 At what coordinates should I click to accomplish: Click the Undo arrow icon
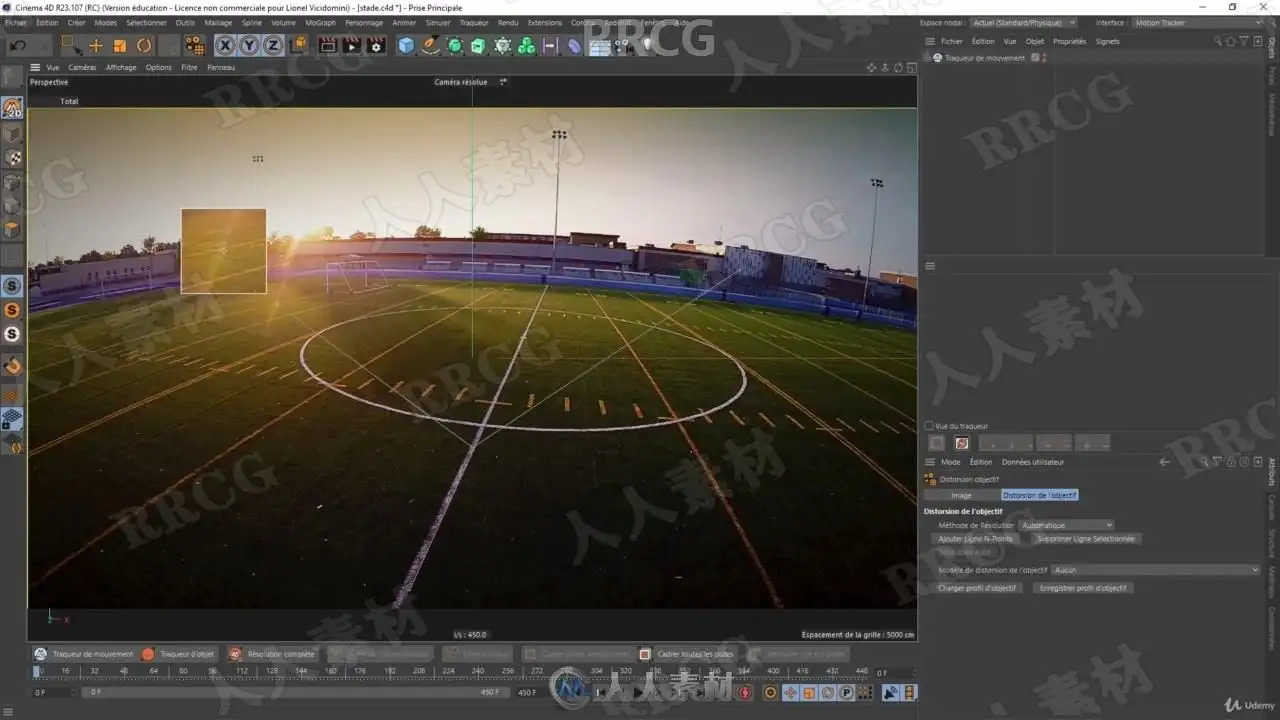(x=18, y=45)
